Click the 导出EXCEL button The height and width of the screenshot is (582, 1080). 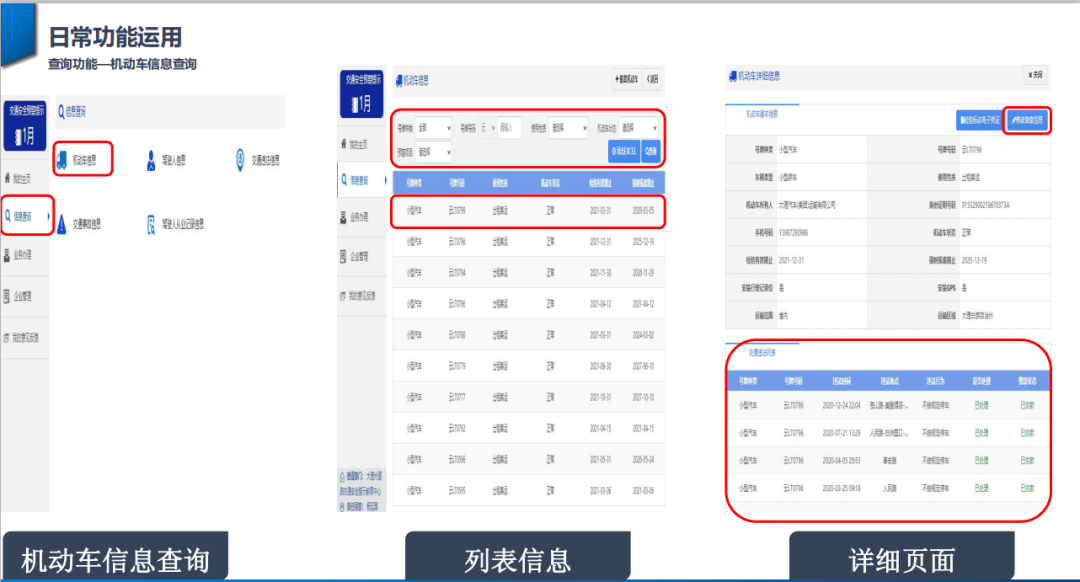click(x=624, y=151)
